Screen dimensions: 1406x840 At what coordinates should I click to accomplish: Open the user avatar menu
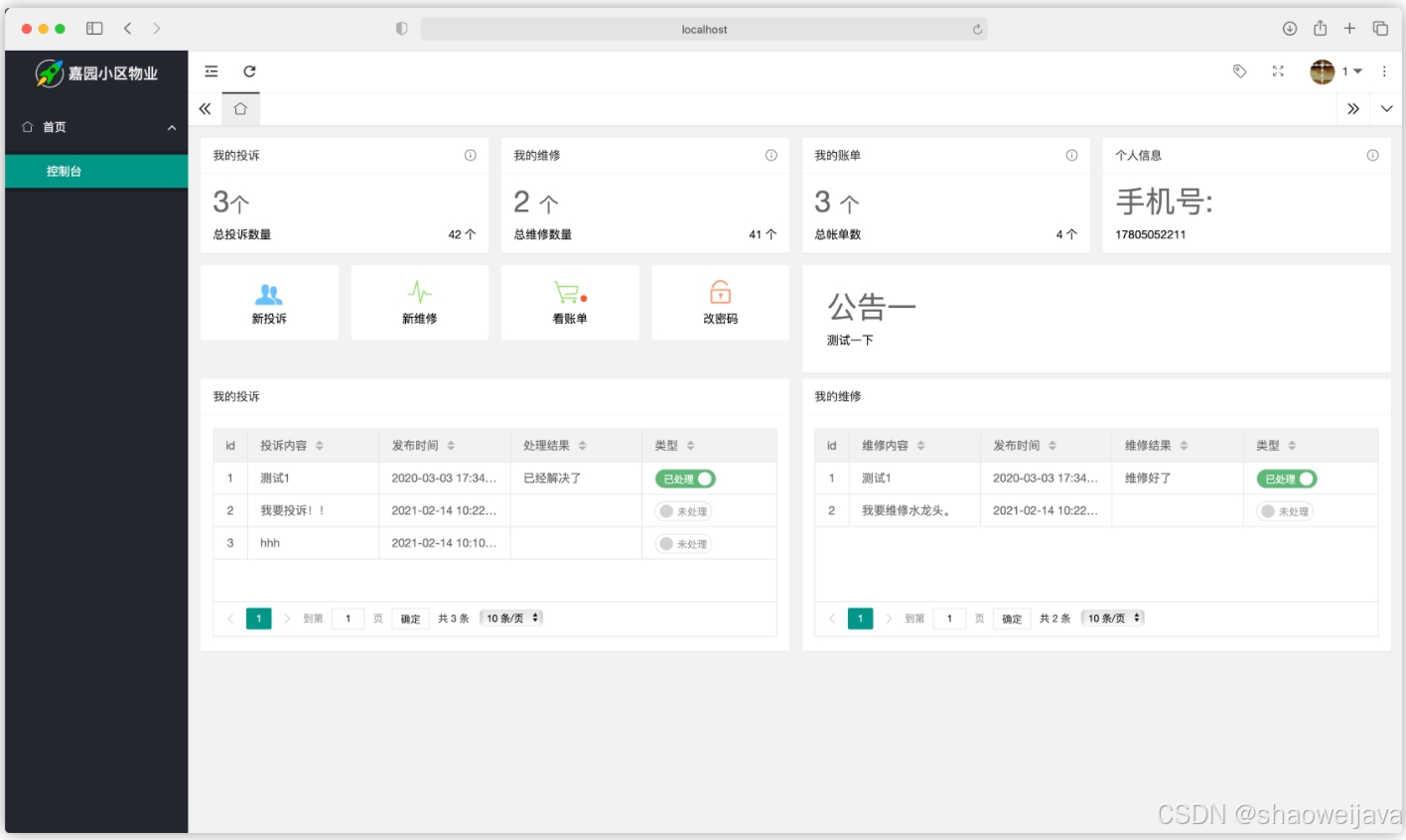(1336, 71)
